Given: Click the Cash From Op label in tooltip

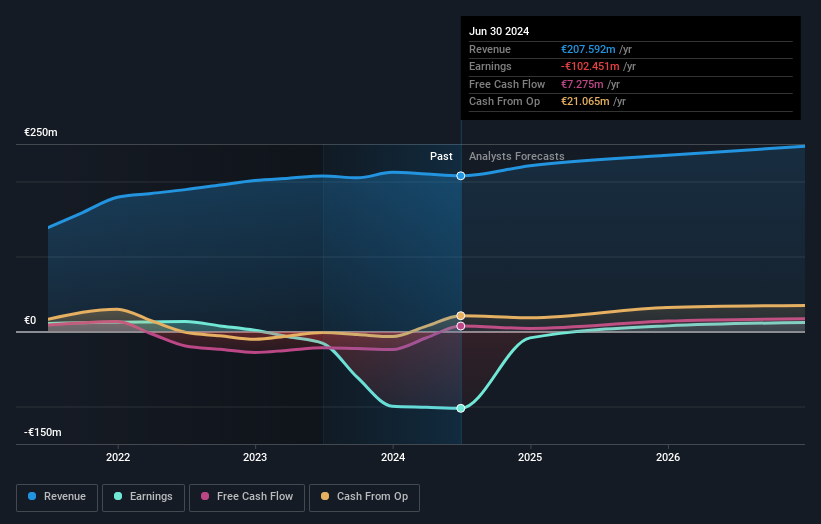Looking at the screenshot, I should pyautogui.click(x=504, y=102).
